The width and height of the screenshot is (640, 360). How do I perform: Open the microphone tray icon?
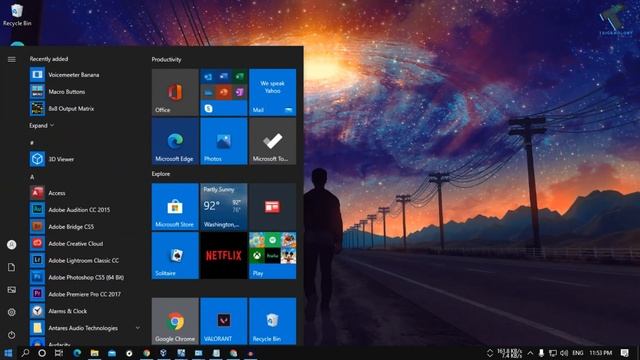[x=541, y=353]
